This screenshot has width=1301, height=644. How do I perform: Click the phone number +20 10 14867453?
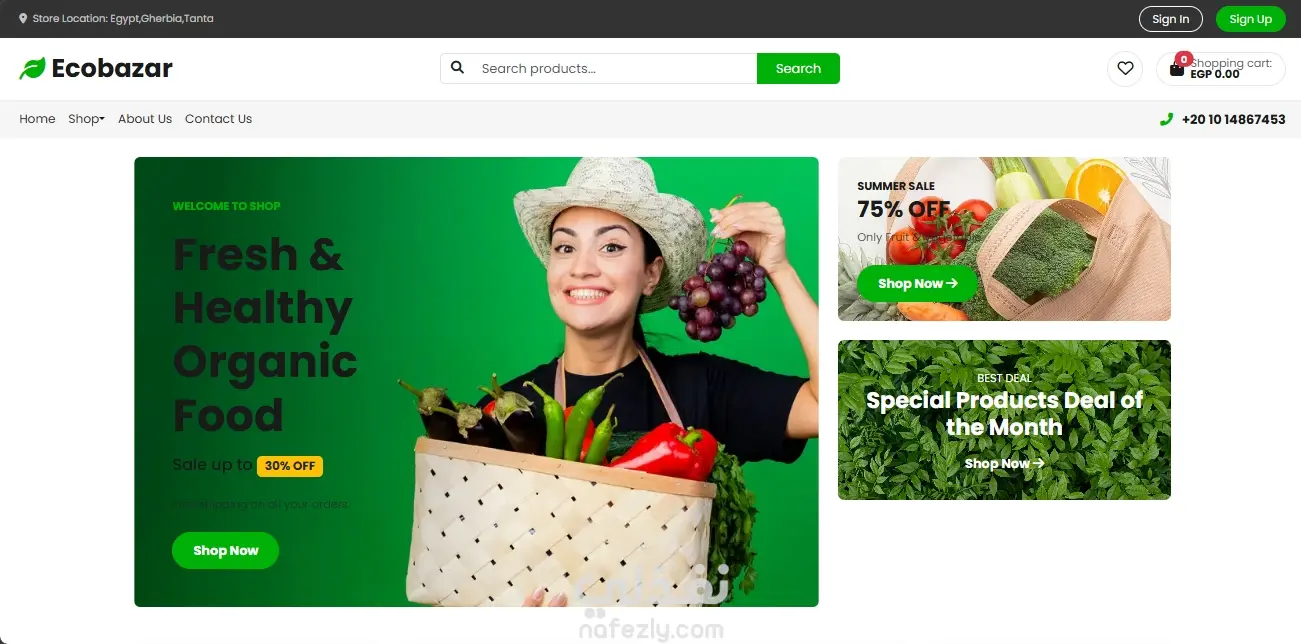(1233, 119)
